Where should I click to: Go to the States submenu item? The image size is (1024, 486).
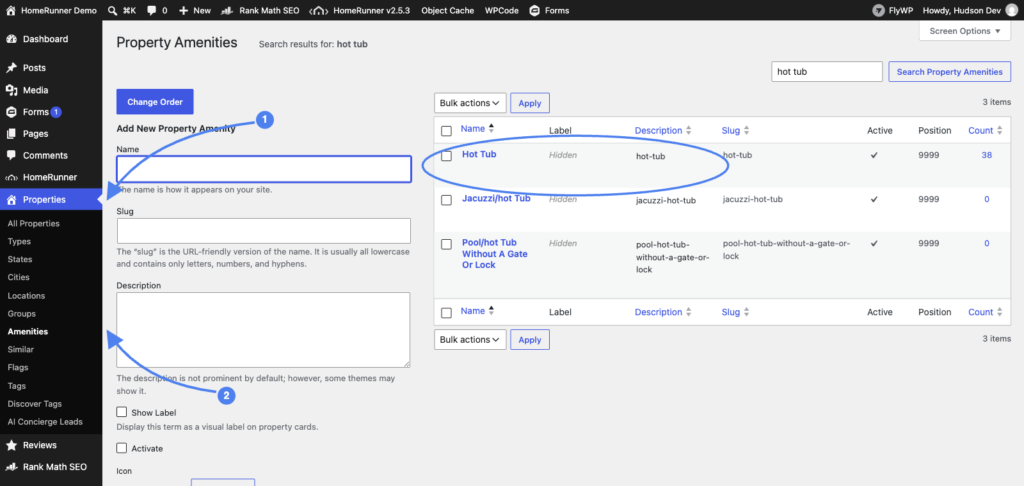tap(20, 259)
